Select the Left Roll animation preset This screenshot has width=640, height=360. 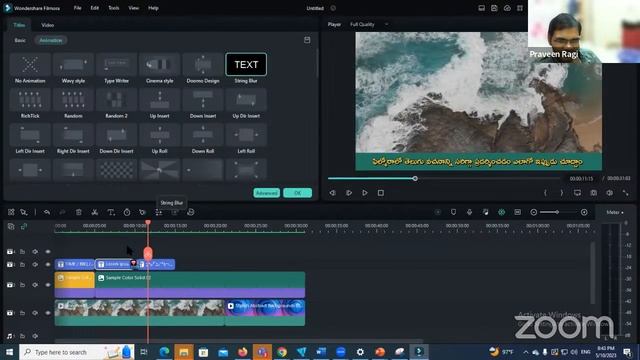coord(246,139)
